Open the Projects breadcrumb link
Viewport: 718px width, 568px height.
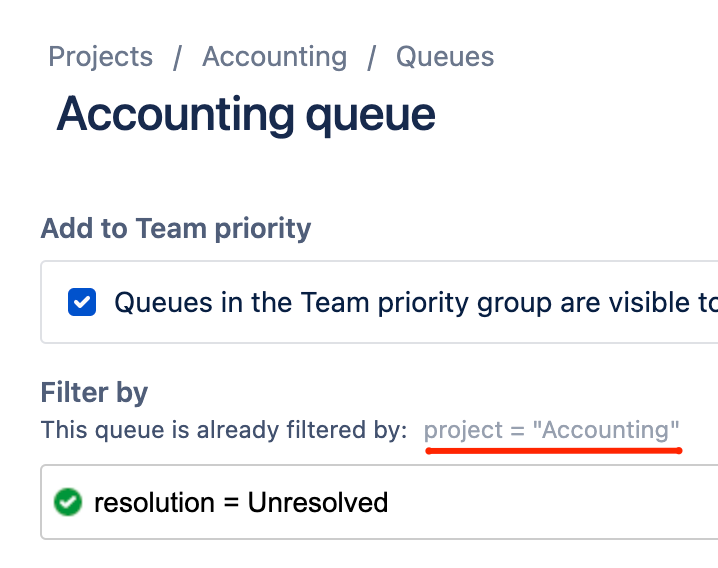[x=100, y=57]
